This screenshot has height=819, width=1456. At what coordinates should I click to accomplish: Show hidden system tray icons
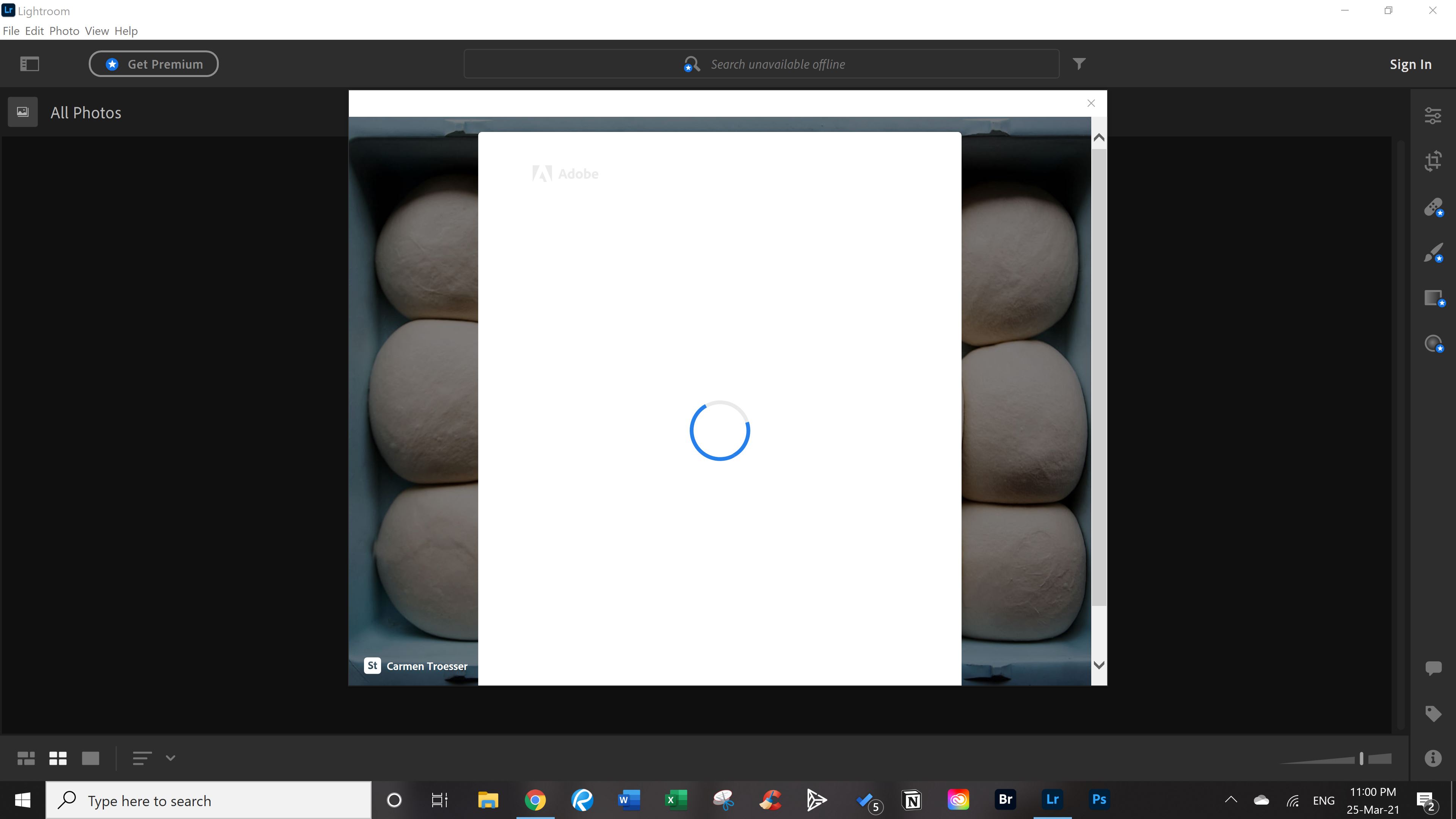tap(1230, 800)
